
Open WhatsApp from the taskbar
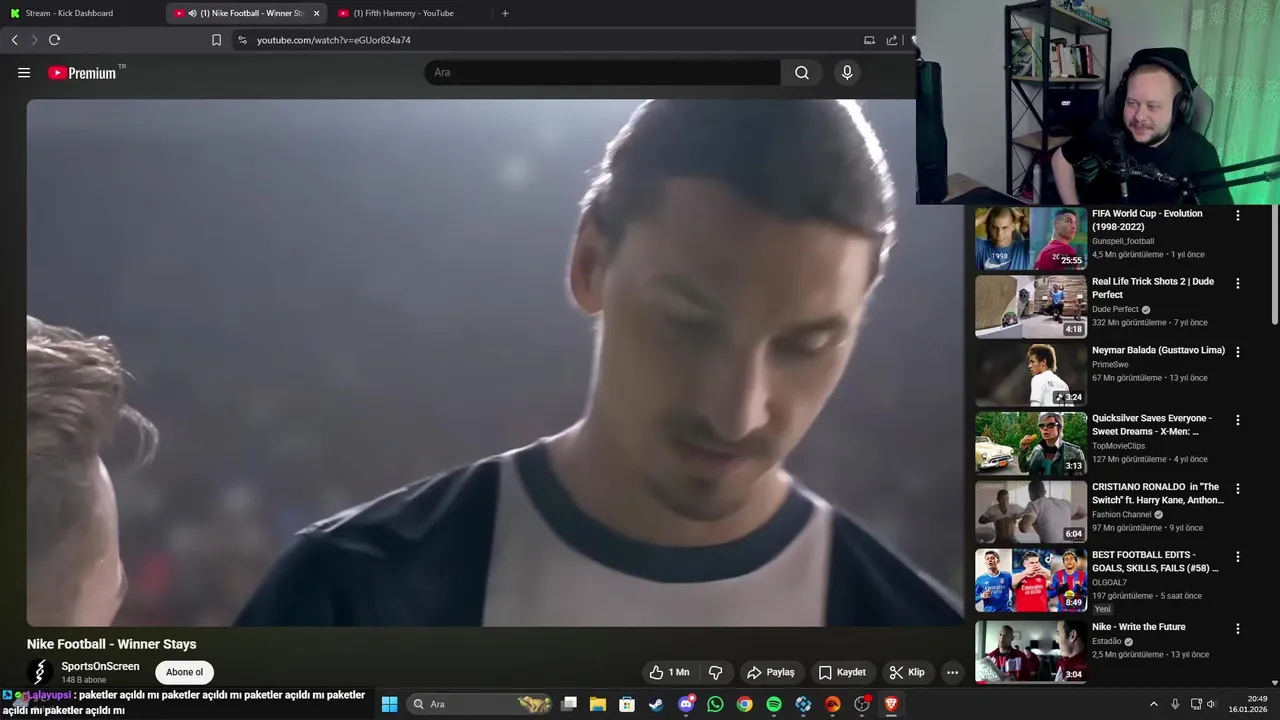(715, 704)
